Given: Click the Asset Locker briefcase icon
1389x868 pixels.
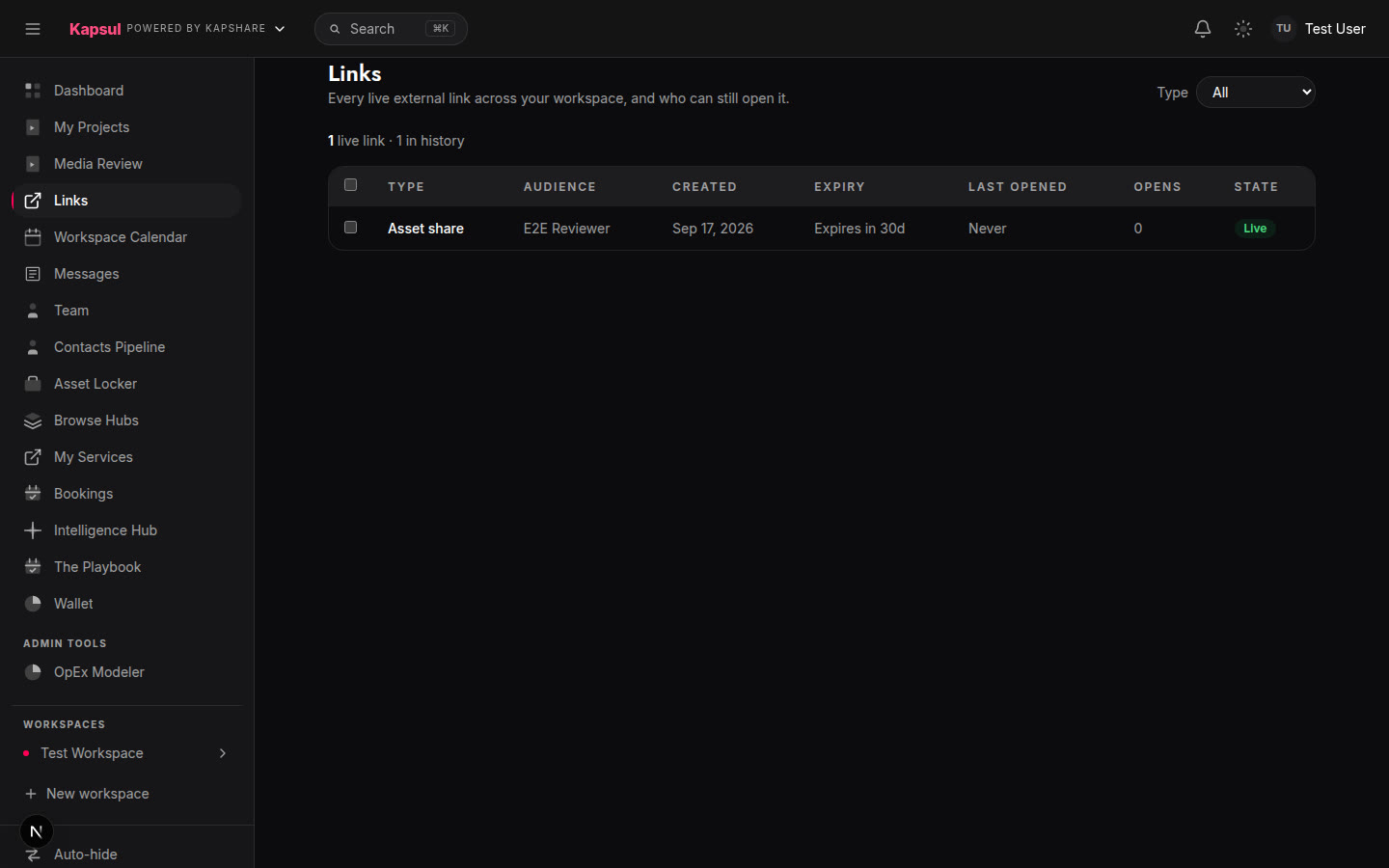Looking at the screenshot, I should [x=33, y=384].
